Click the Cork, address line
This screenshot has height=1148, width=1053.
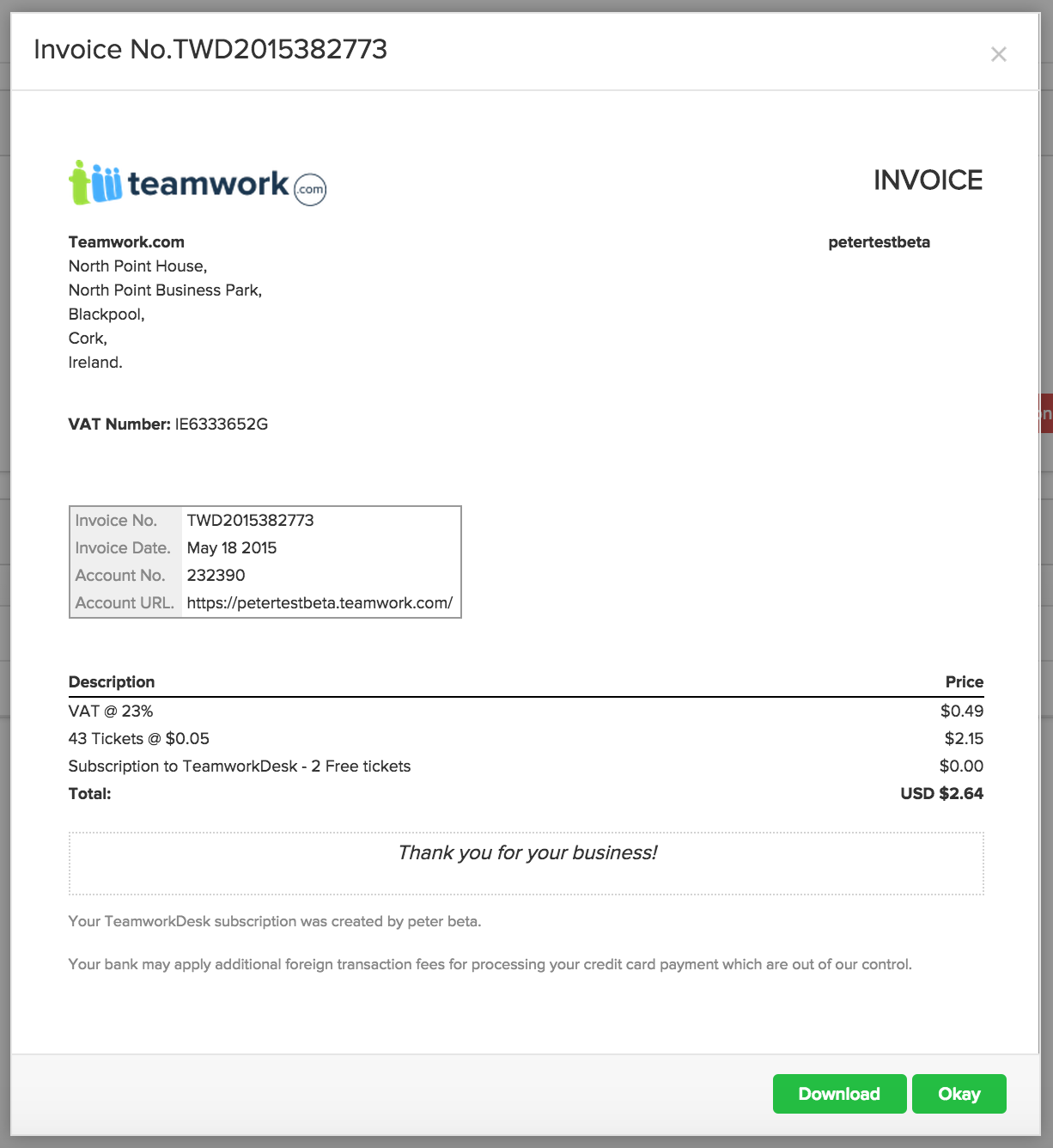88,339
